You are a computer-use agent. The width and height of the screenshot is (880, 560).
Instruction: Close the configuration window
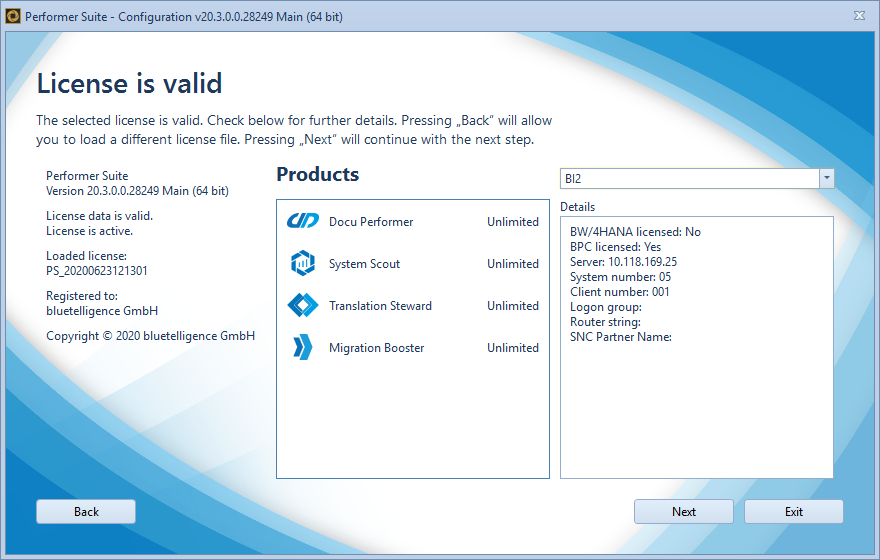click(x=859, y=15)
